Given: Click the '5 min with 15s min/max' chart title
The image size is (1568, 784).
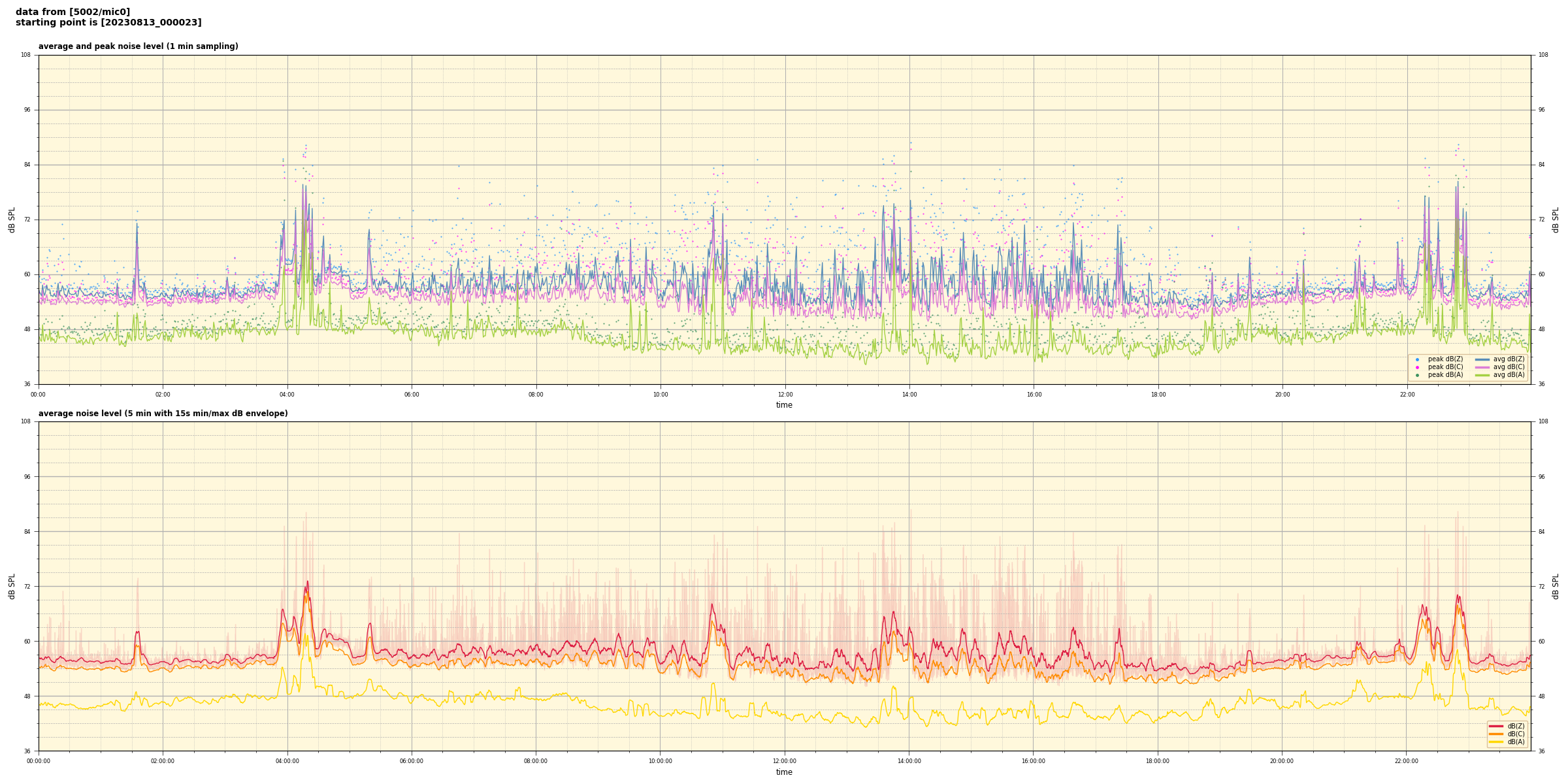Looking at the screenshot, I should tap(163, 414).
